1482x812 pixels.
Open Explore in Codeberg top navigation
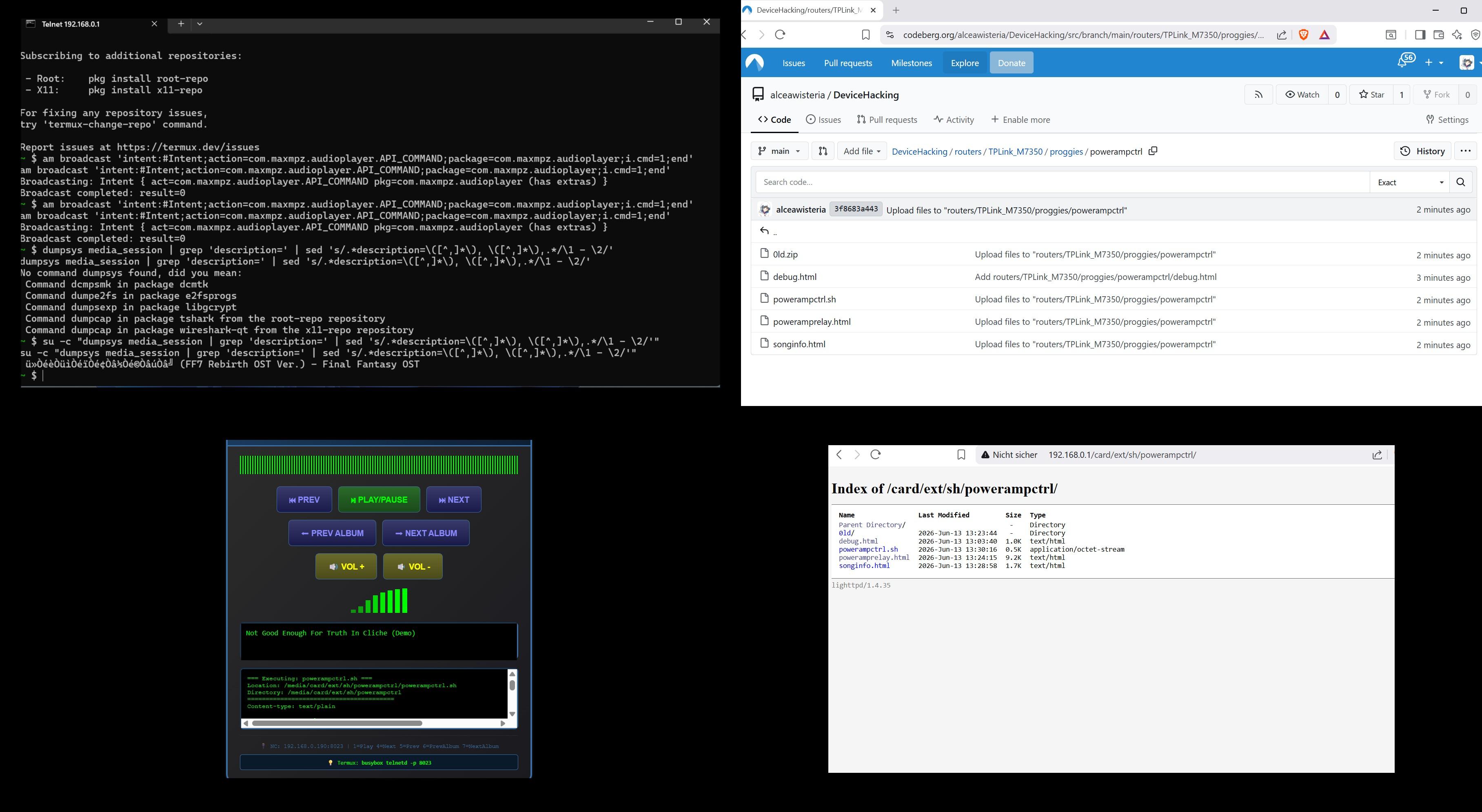point(965,63)
